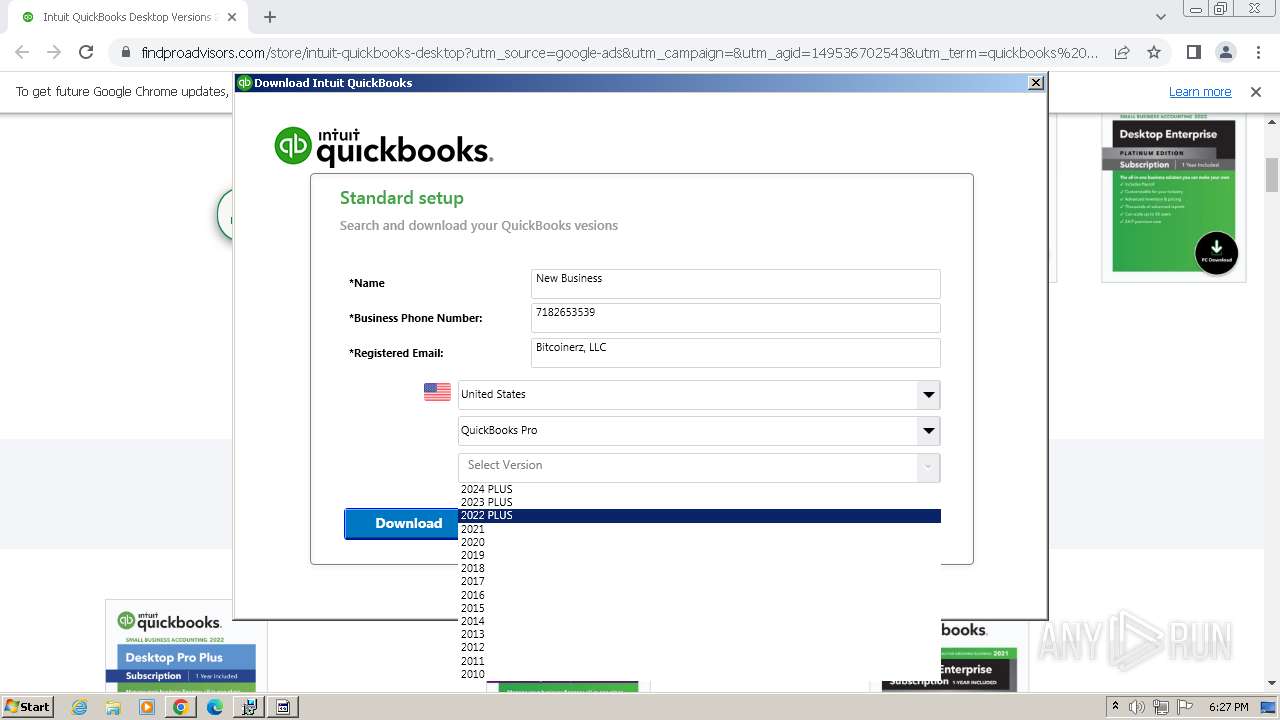Select 2016 in the version list

(699, 595)
